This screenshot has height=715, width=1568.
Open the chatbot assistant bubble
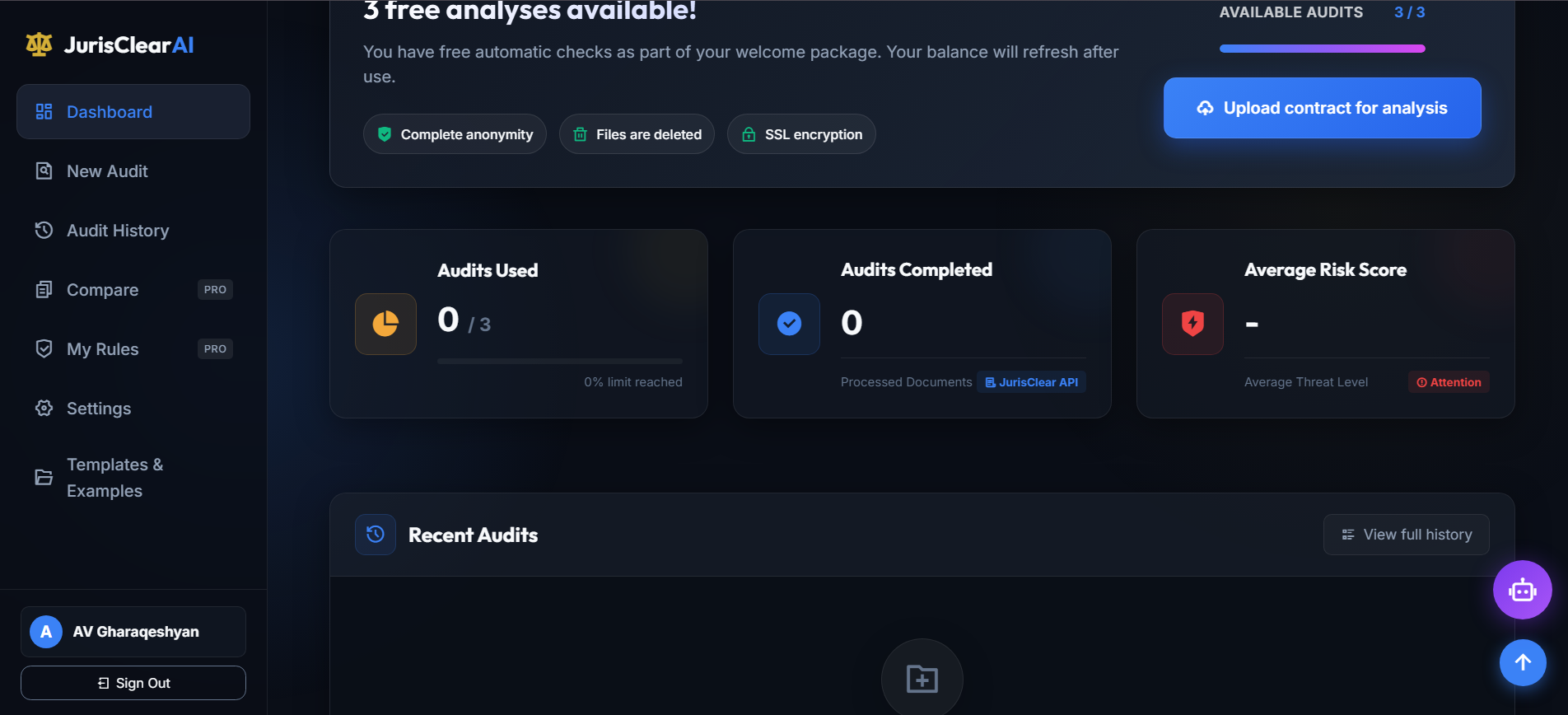[x=1523, y=590]
